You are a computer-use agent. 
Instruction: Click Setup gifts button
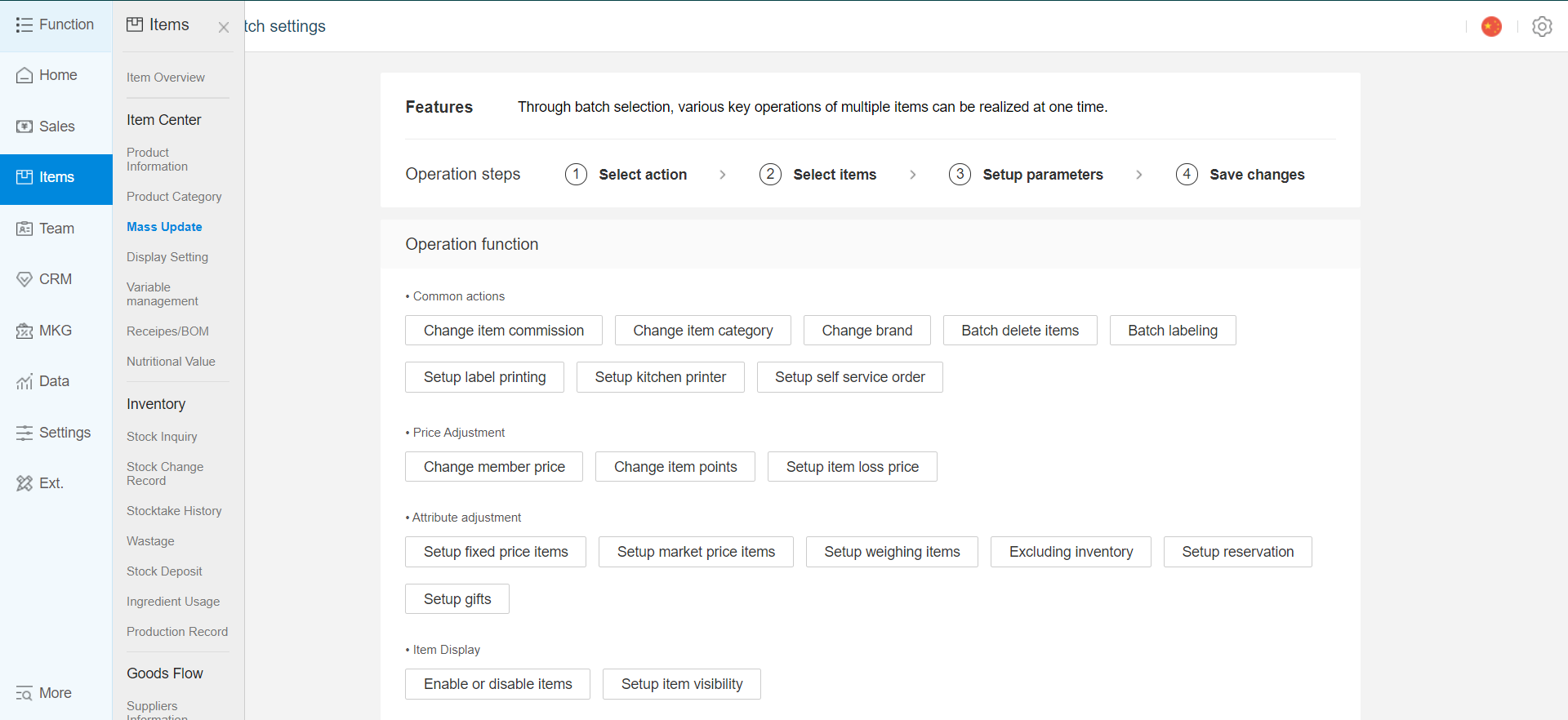point(457,599)
